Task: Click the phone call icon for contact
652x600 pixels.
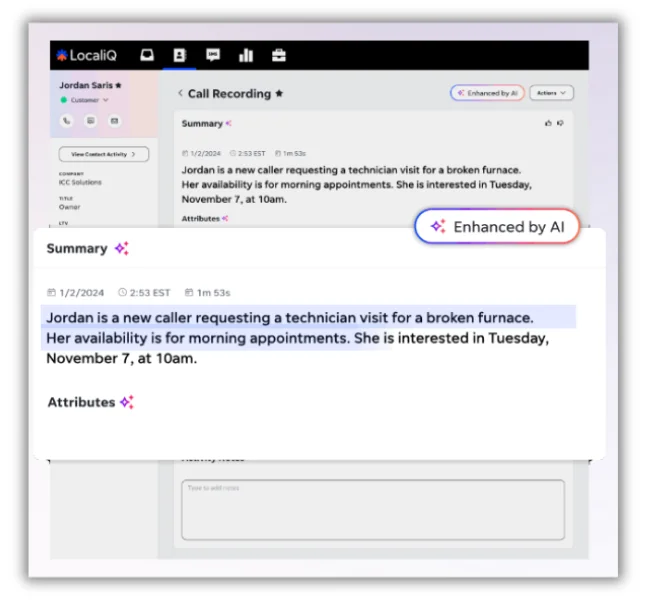Action: tap(67, 121)
